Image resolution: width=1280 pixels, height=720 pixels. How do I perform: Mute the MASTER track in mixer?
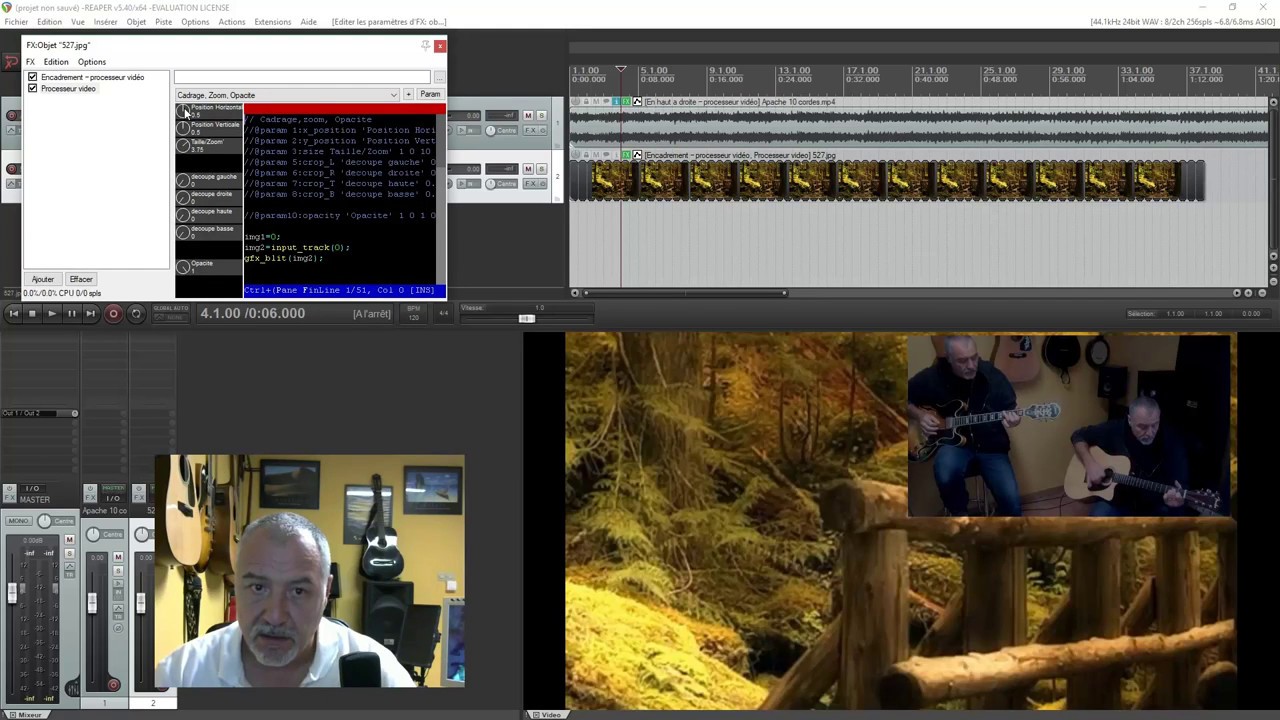[69, 541]
